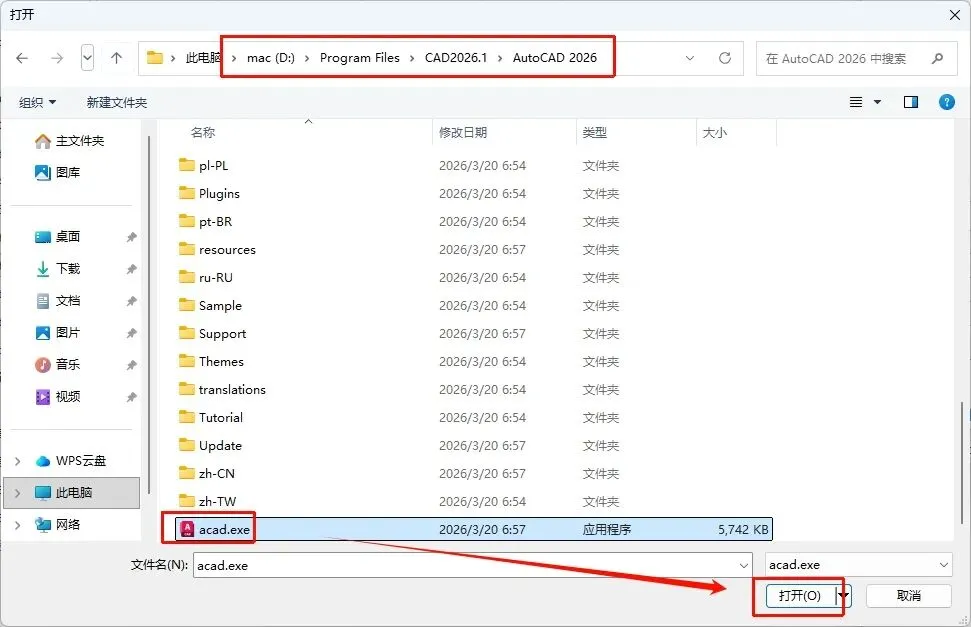The image size is (971, 627).
Task: Expand the file name history dropdown
Action: pos(744,565)
